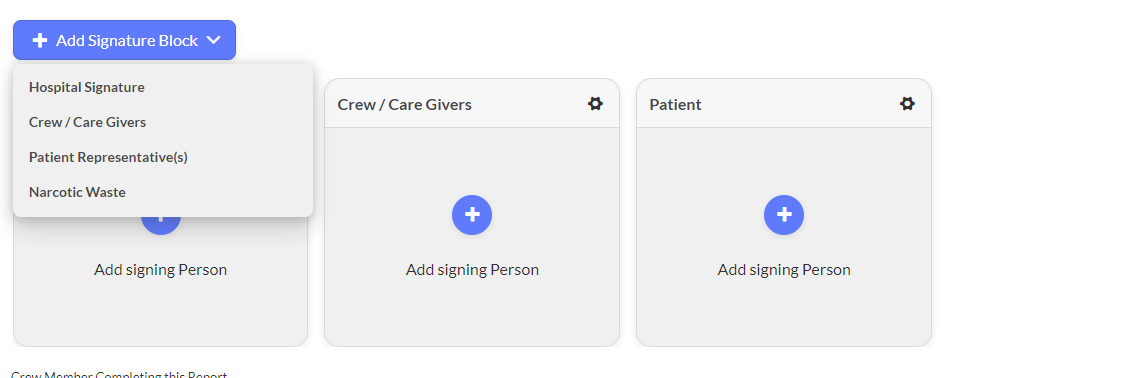Click the Add Signature Block button label
Viewport: 1146px width, 378px height.
[127, 41]
